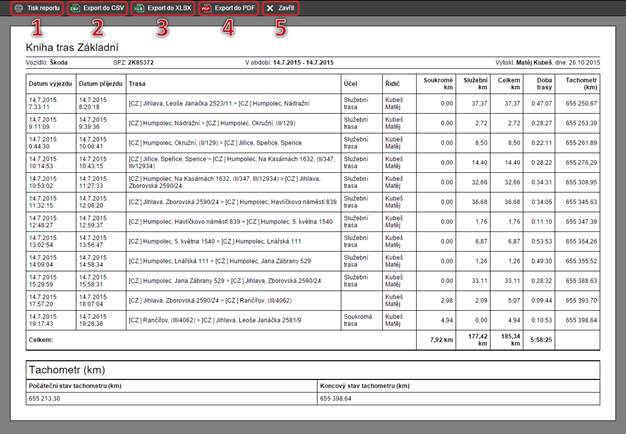Click total private distance 7,92 km
The image size is (626, 434).
click(442, 340)
